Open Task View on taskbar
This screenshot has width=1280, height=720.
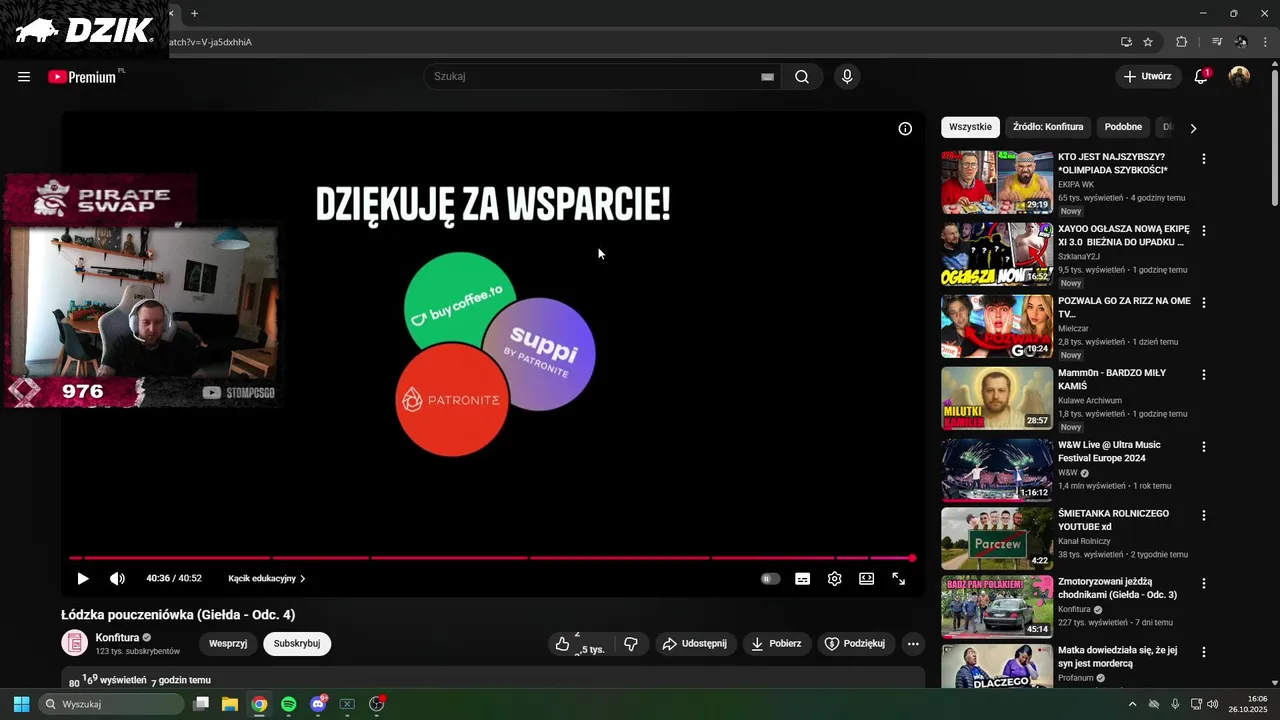tap(200, 704)
